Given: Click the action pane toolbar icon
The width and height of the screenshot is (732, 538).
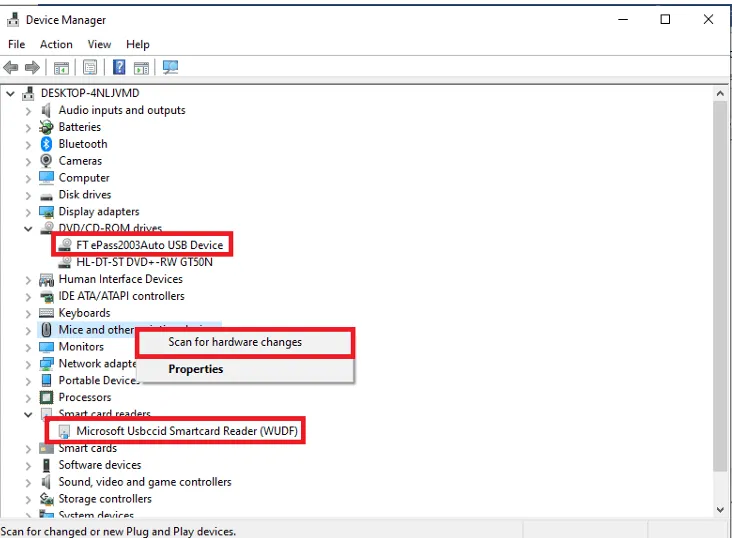Looking at the screenshot, I should pyautogui.click(x=141, y=68).
